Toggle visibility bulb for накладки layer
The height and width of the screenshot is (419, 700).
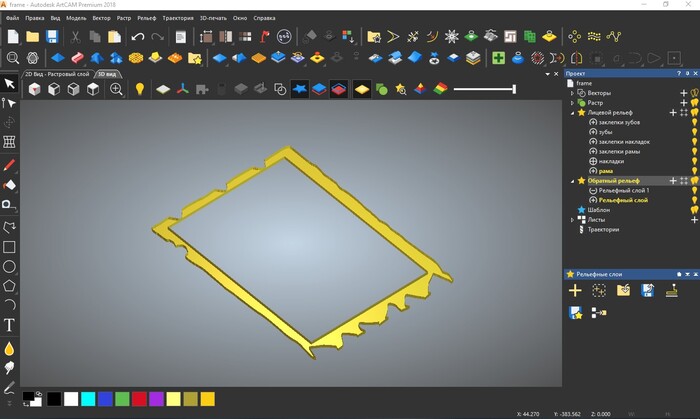[694, 161]
